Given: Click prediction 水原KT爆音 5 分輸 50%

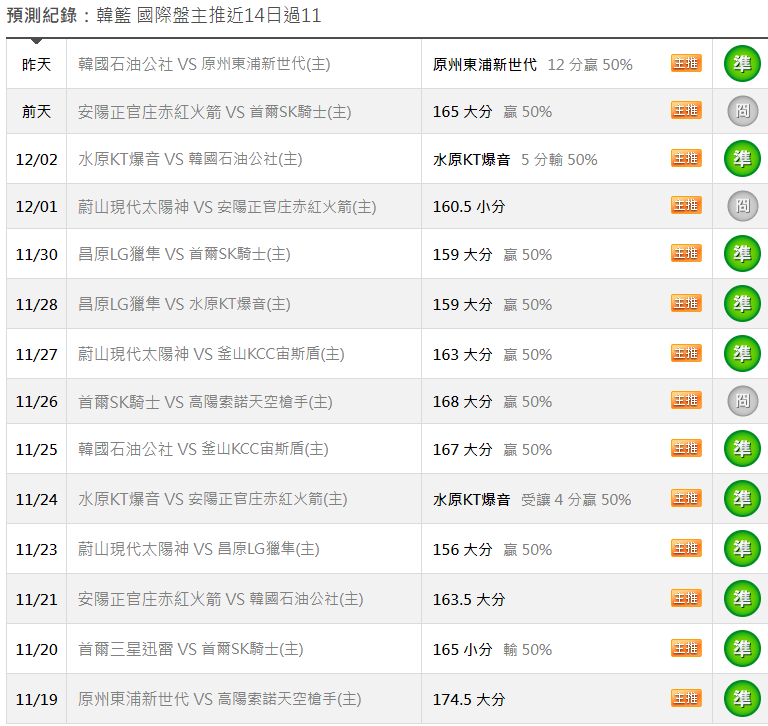Looking at the screenshot, I should (515, 160).
